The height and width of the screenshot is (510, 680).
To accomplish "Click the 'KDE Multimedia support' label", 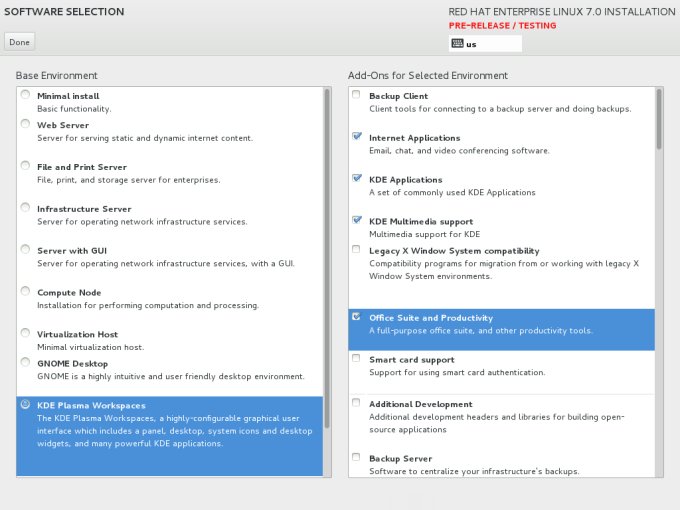I will pyautogui.click(x=421, y=222).
